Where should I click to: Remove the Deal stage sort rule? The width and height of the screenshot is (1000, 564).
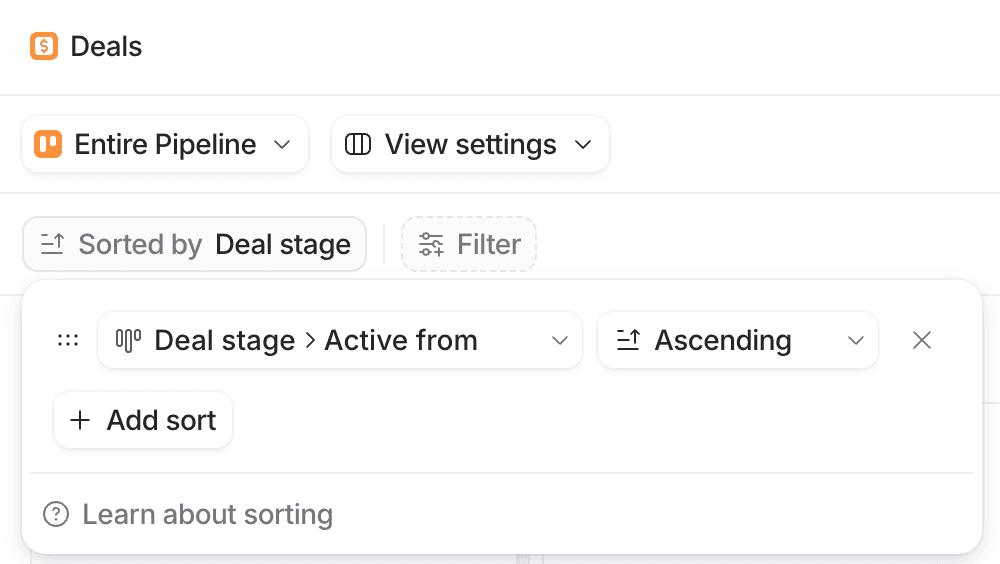tap(922, 340)
